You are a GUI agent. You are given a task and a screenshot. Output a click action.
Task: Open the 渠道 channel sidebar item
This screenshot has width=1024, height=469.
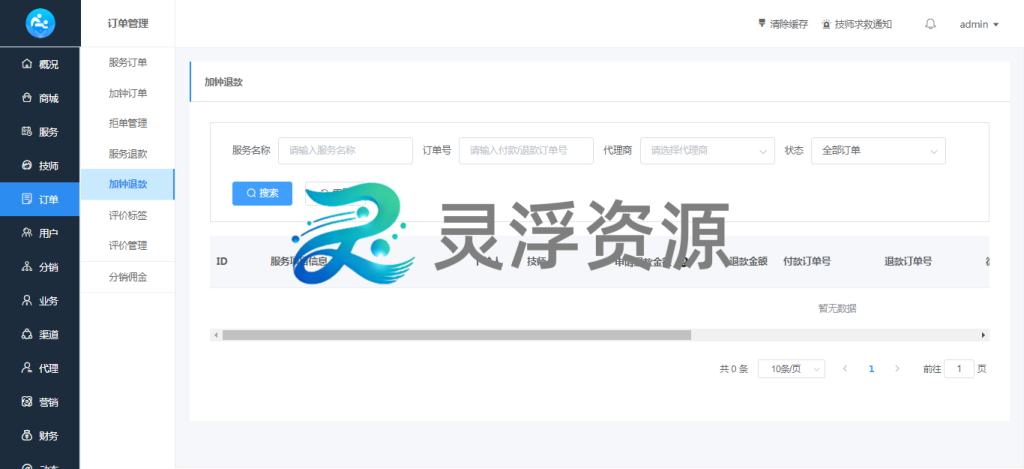40,334
